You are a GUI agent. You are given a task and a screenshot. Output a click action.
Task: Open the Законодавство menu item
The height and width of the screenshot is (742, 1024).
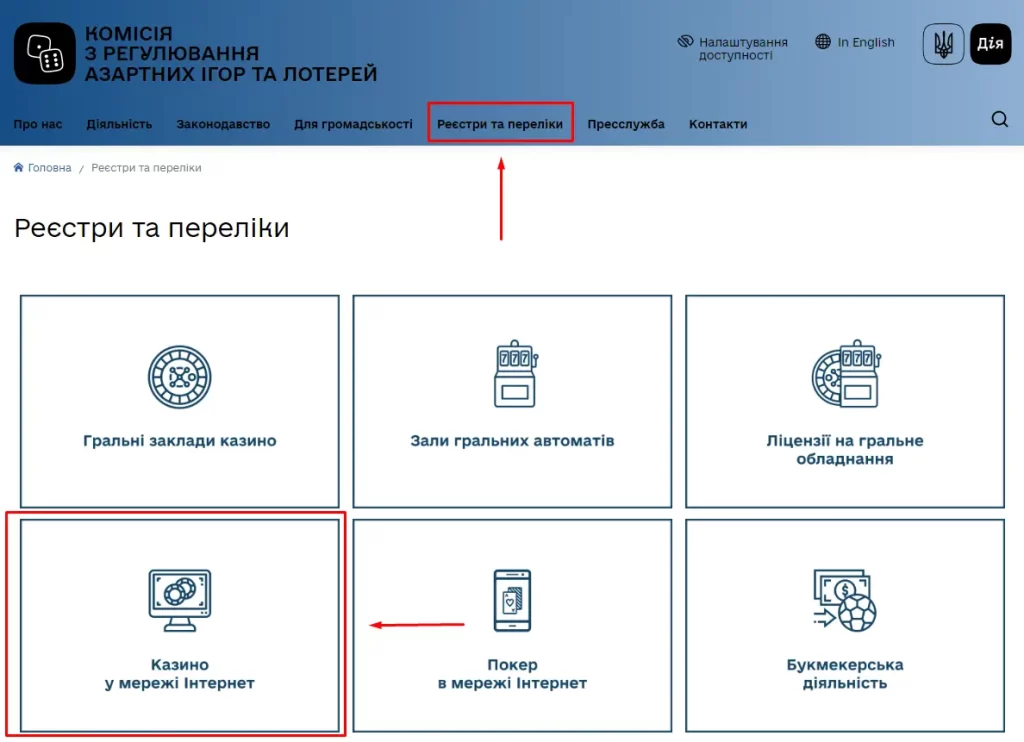point(223,124)
